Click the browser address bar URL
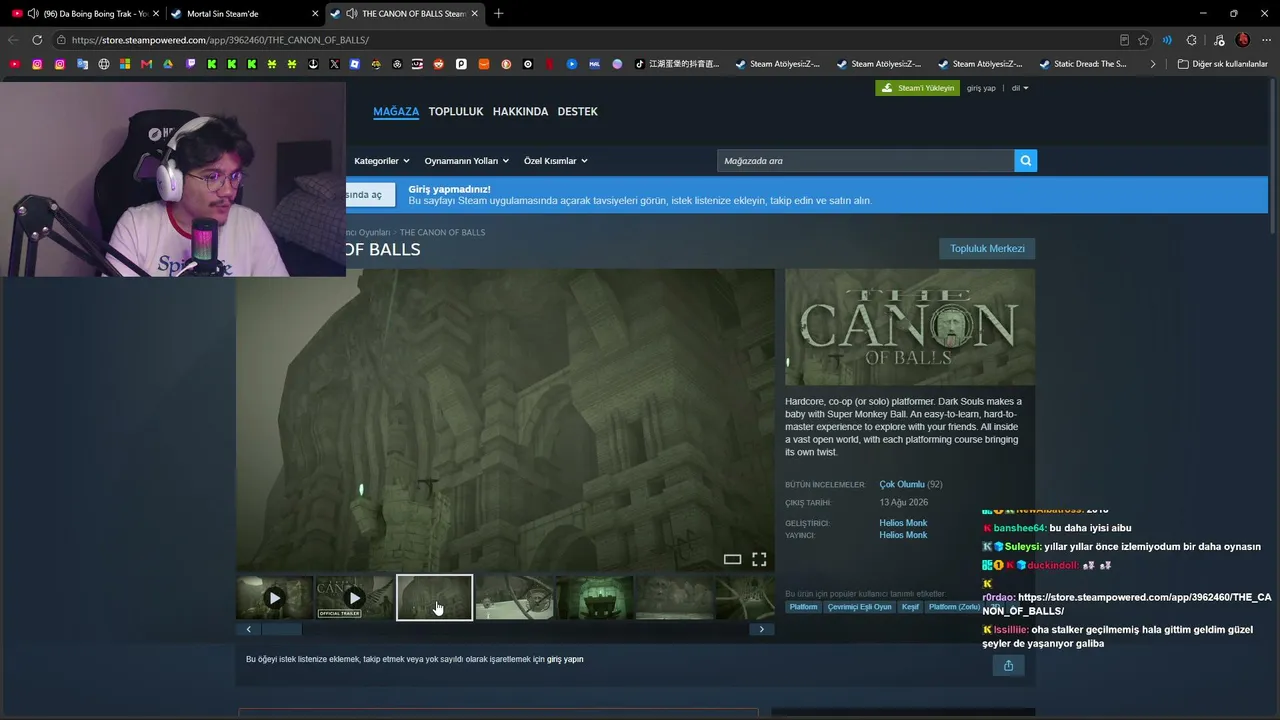The width and height of the screenshot is (1280, 720). [220, 40]
